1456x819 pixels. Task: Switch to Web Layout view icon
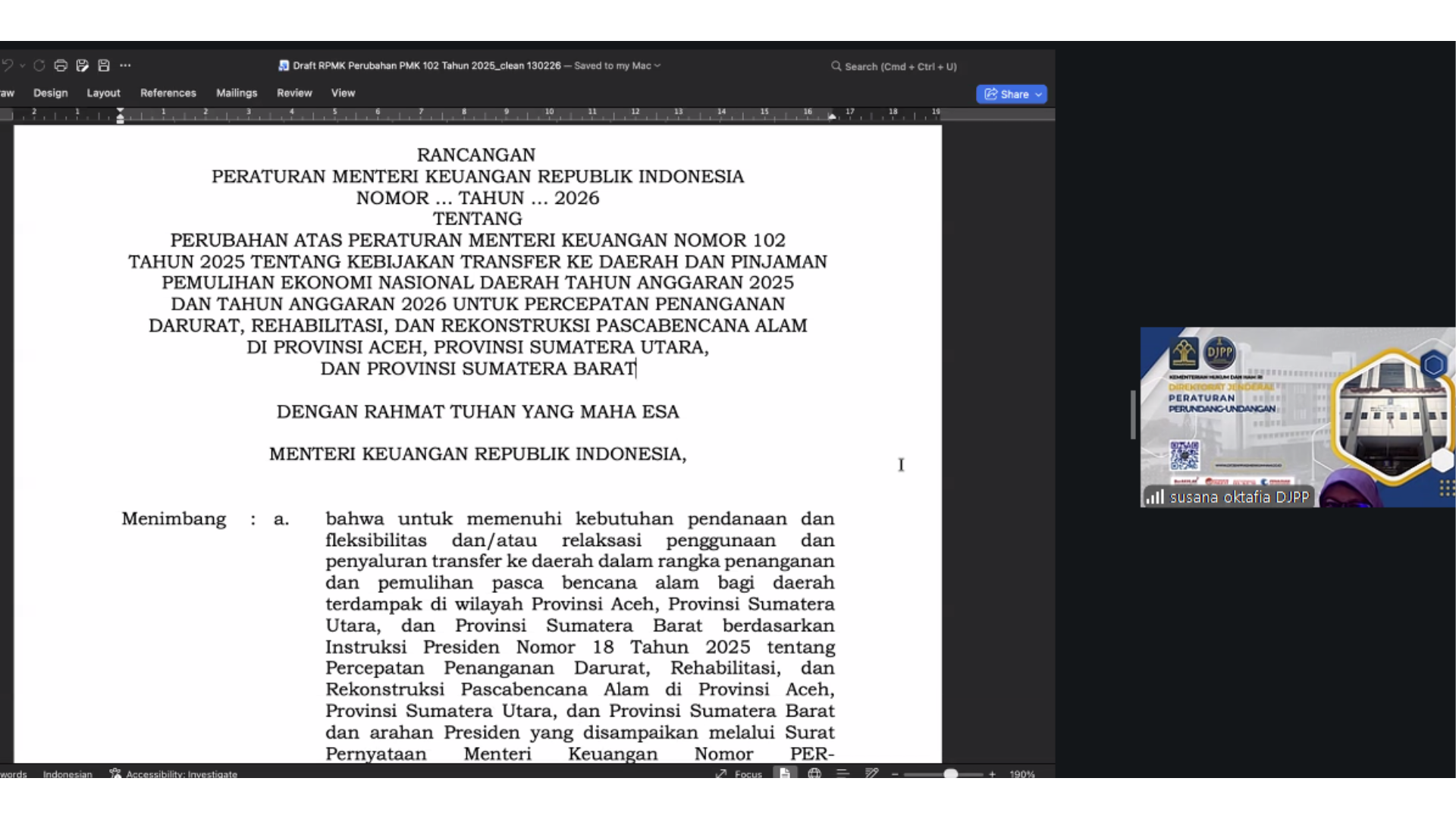[x=814, y=773]
